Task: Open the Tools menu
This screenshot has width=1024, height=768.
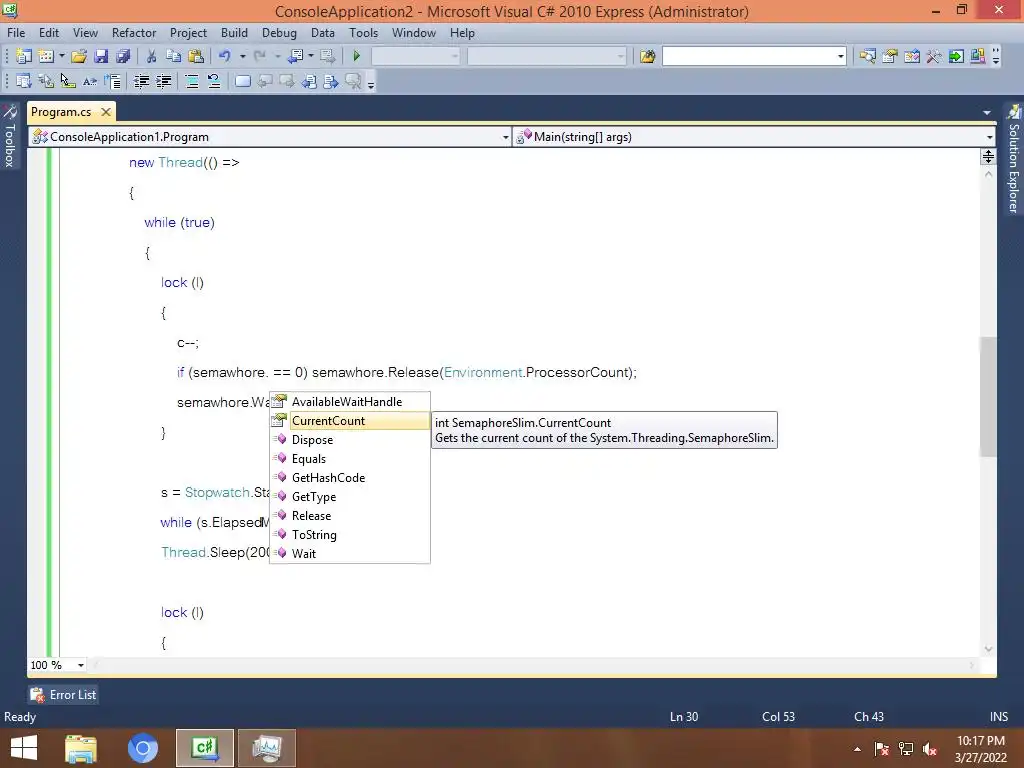Action: (363, 33)
